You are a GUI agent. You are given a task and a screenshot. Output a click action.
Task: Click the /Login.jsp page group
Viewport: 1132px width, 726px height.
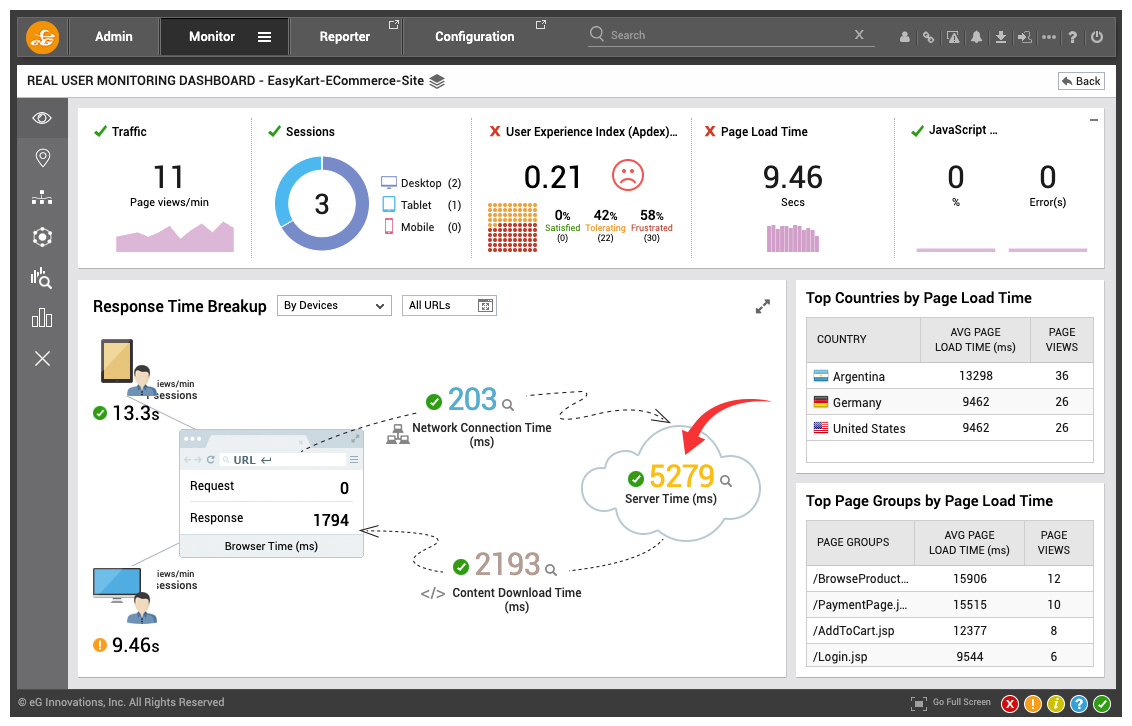click(840, 657)
